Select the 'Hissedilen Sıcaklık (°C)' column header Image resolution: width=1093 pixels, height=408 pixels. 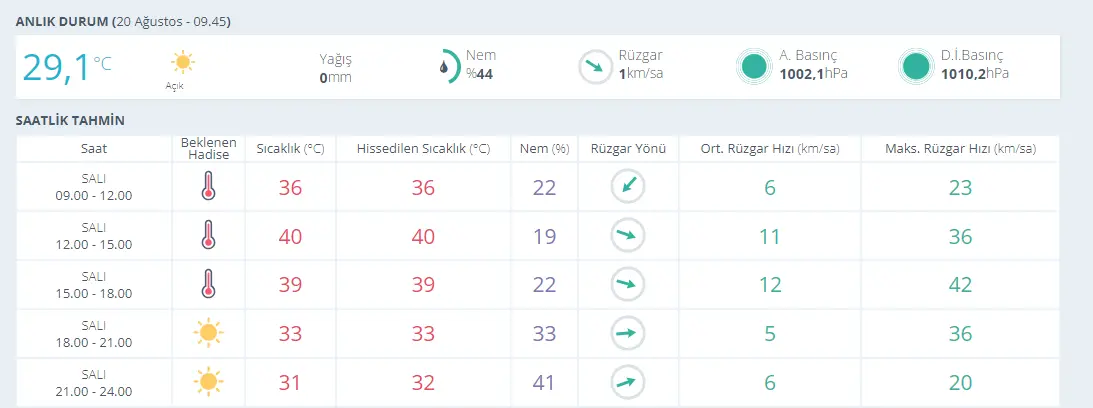point(423,149)
